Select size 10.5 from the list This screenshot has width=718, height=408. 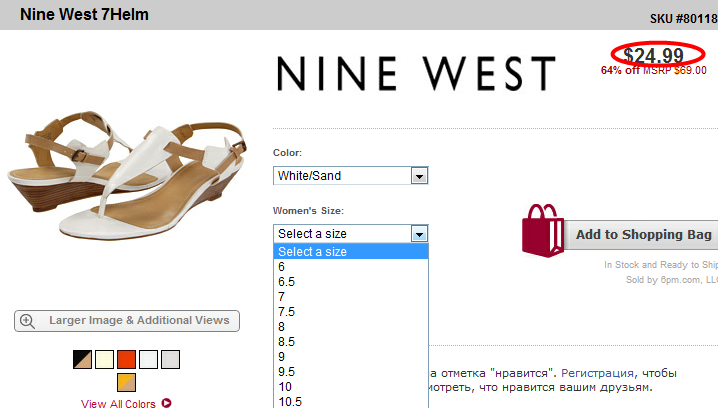[x=351, y=402]
